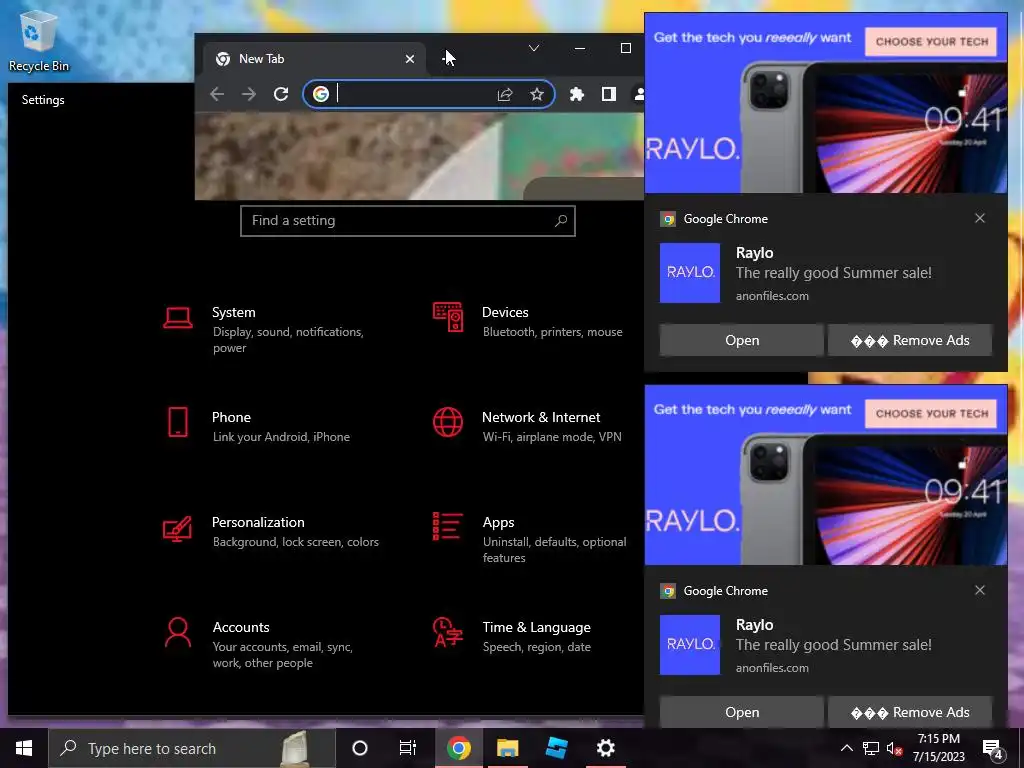Click the Find a setting search box
This screenshot has height=768, width=1024.
coord(408,221)
